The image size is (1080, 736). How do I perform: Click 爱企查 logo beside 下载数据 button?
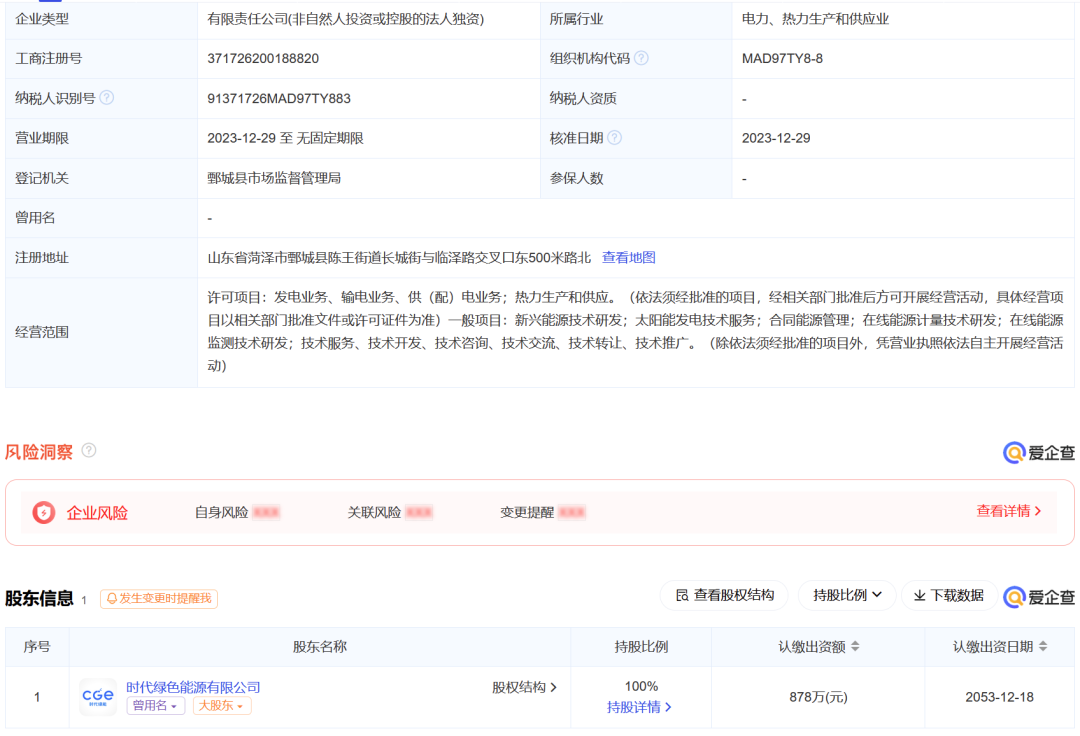(x=1039, y=596)
